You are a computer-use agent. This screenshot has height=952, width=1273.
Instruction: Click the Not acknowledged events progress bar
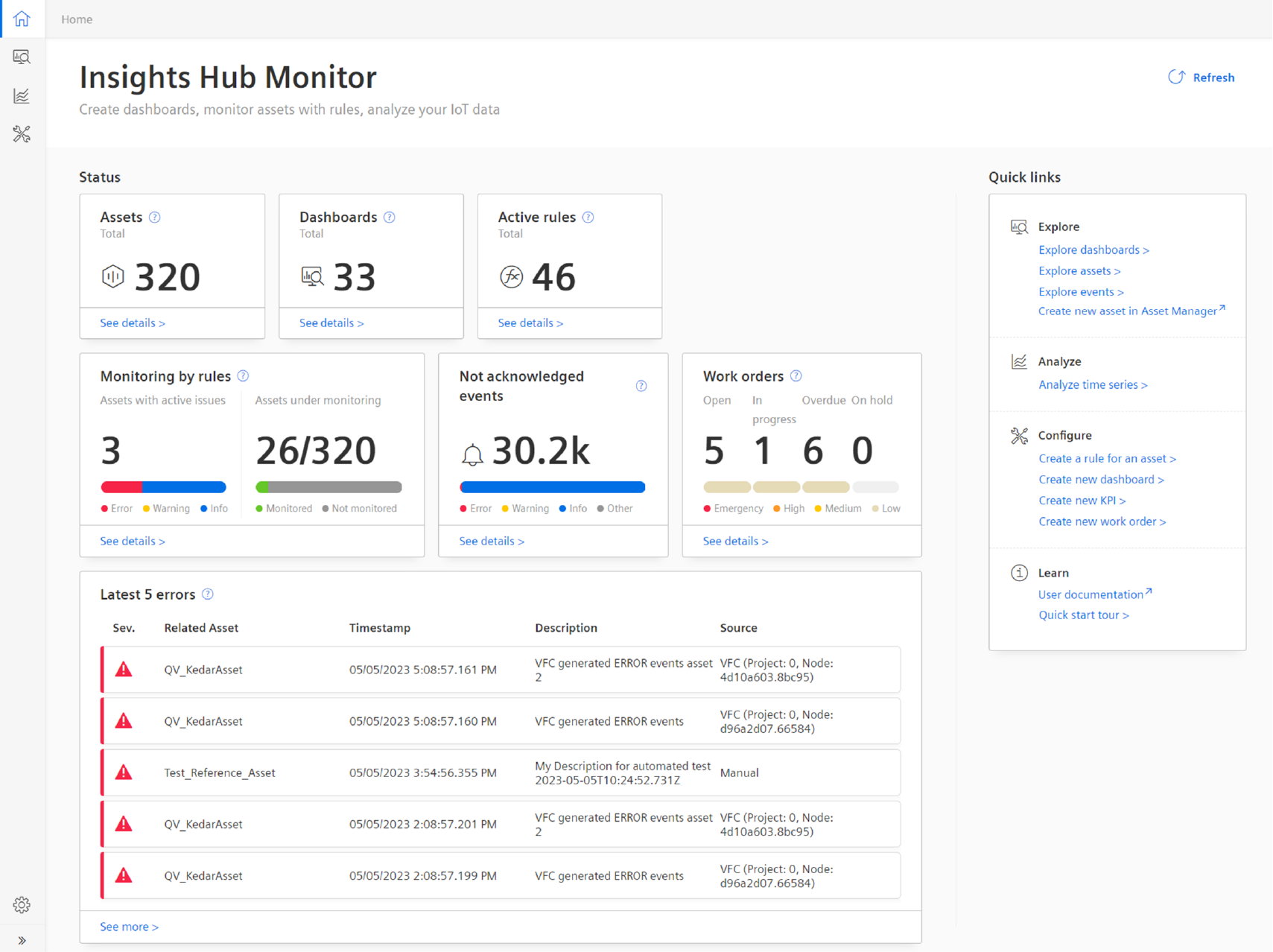pos(552,486)
